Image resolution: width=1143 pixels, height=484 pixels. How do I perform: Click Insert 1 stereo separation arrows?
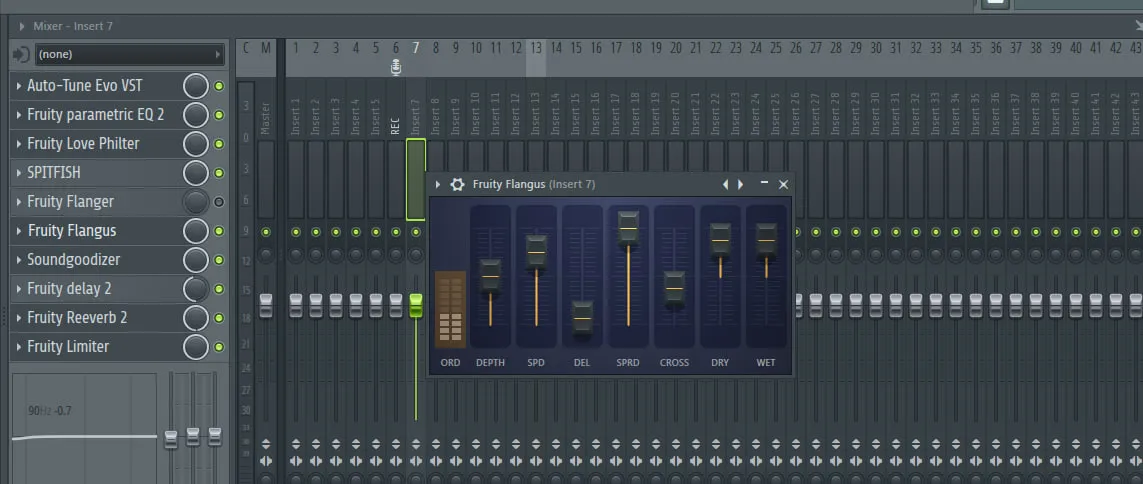(x=295, y=461)
